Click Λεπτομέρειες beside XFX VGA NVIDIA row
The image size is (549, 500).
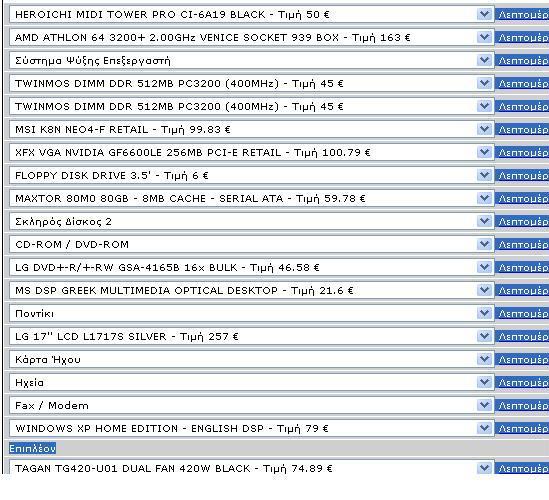522,153
